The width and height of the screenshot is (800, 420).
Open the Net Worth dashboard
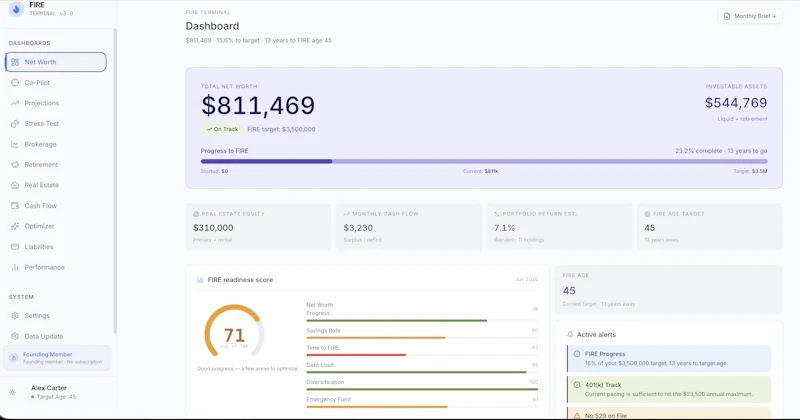56,62
